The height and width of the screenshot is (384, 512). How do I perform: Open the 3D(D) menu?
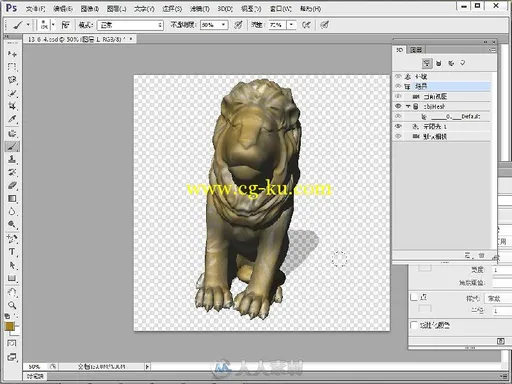tap(225, 9)
